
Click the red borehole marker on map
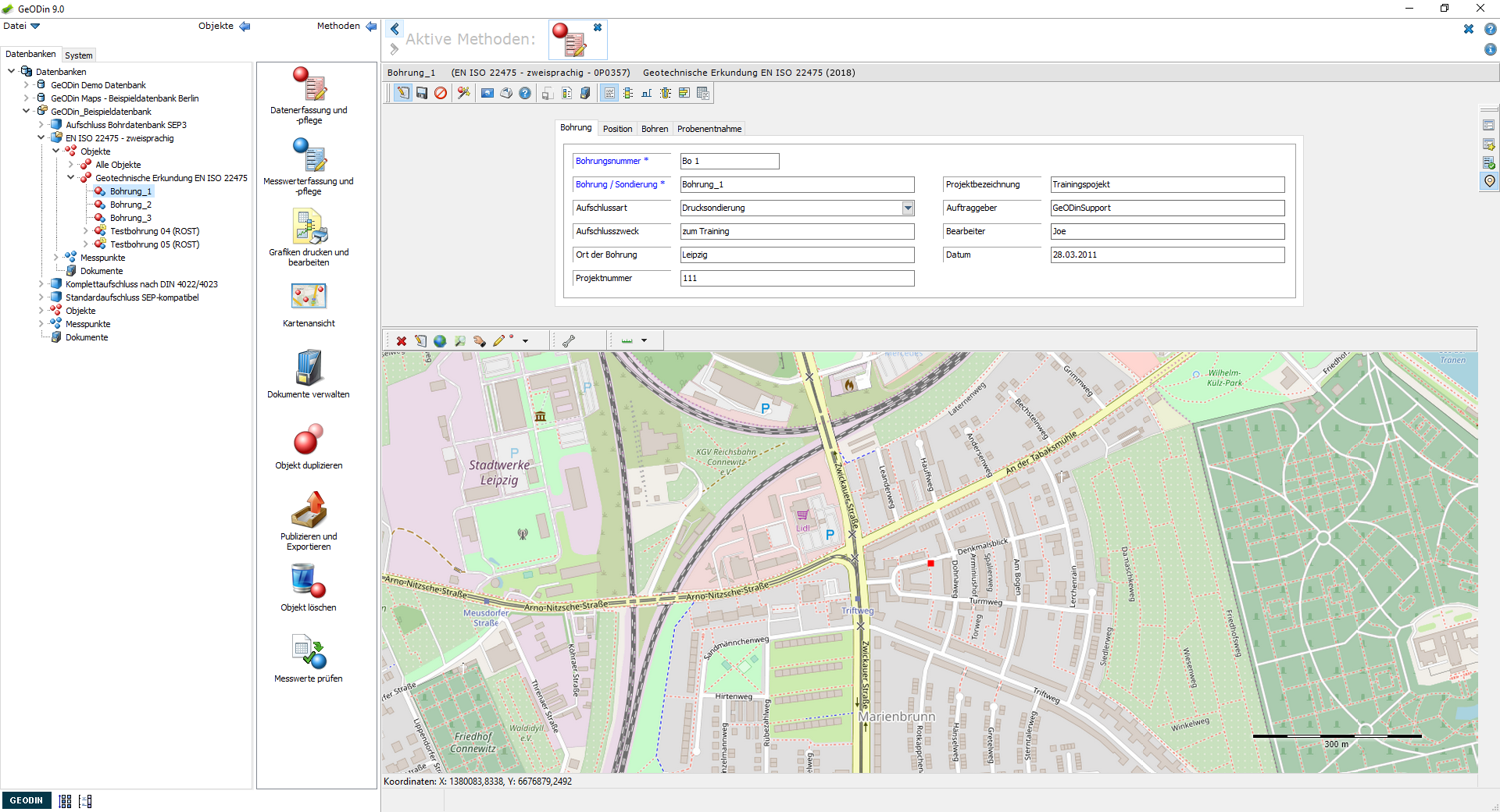(930, 563)
